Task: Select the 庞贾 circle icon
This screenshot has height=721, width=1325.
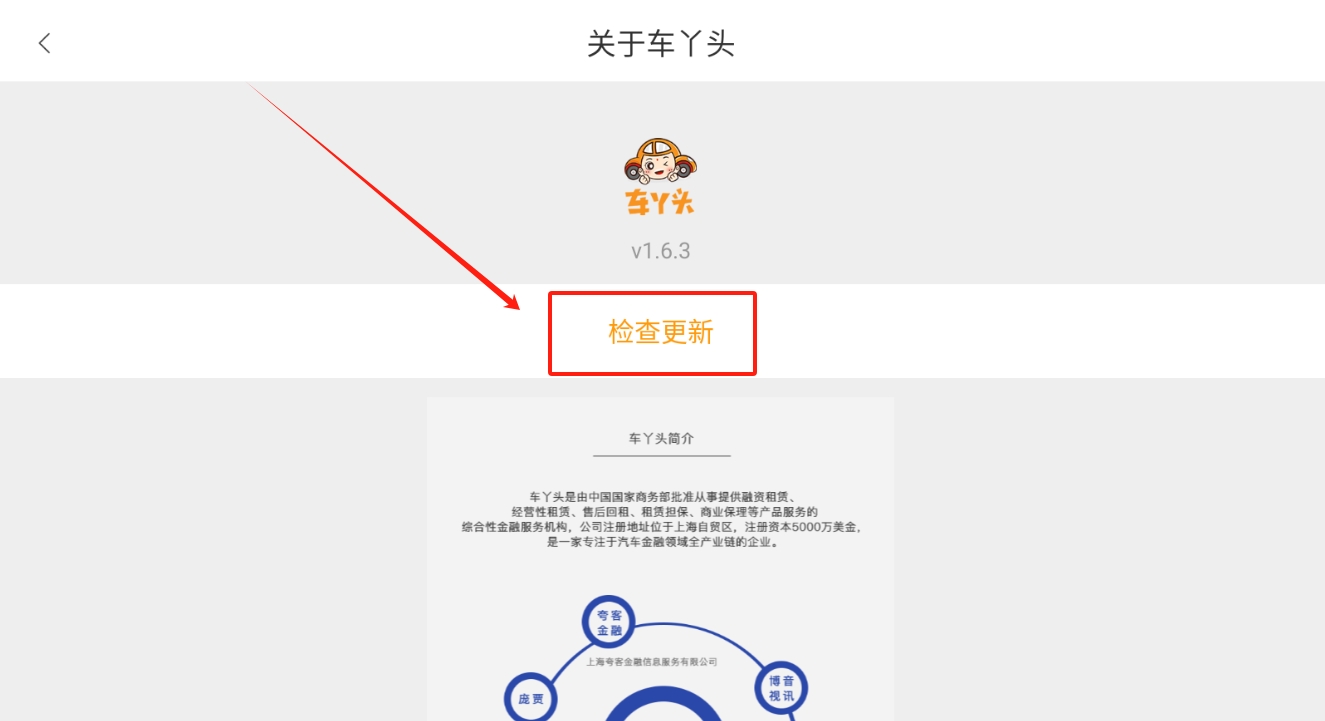Action: pyautogui.click(x=530, y=699)
